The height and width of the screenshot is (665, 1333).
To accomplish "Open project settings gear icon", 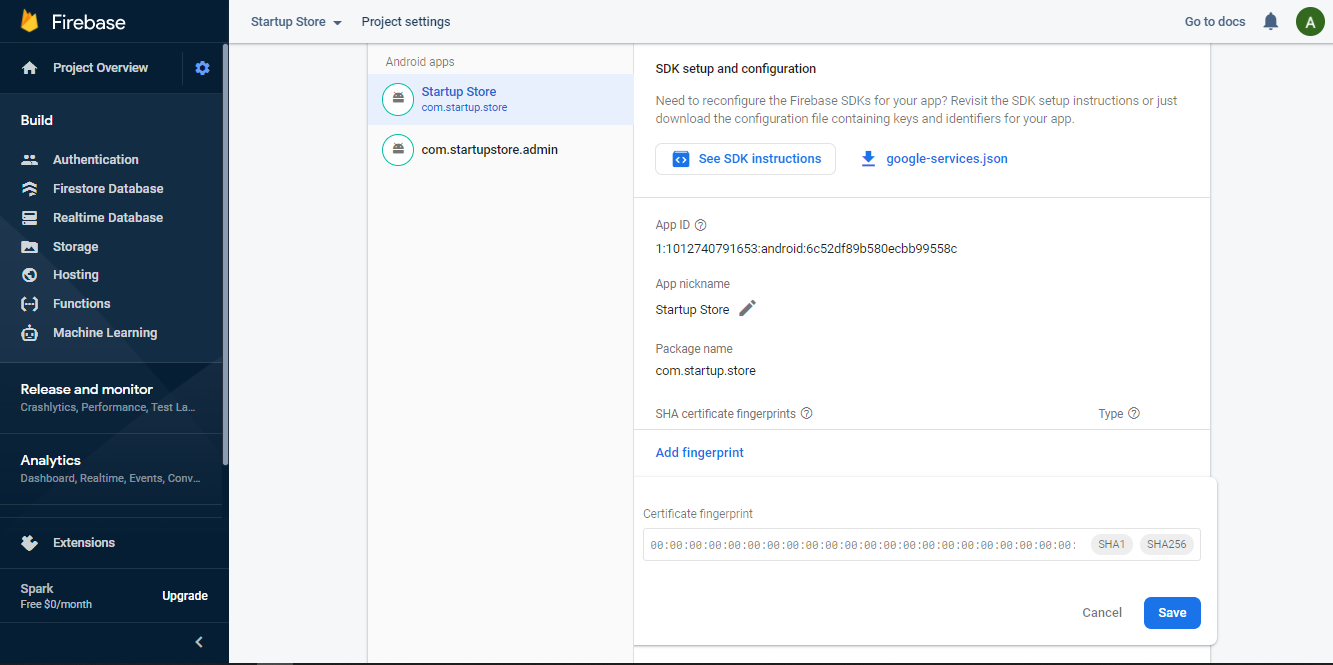I will tap(203, 68).
